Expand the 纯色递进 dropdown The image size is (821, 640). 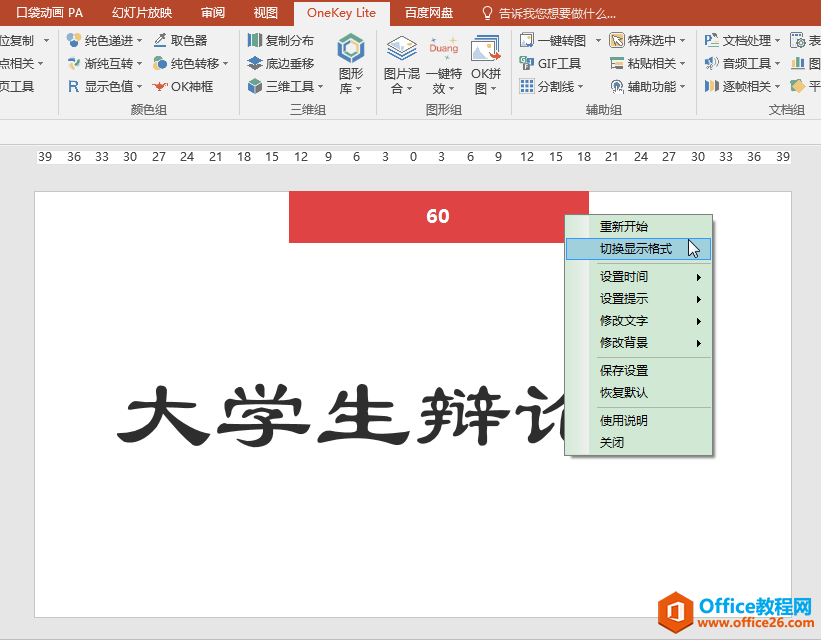coord(140,40)
